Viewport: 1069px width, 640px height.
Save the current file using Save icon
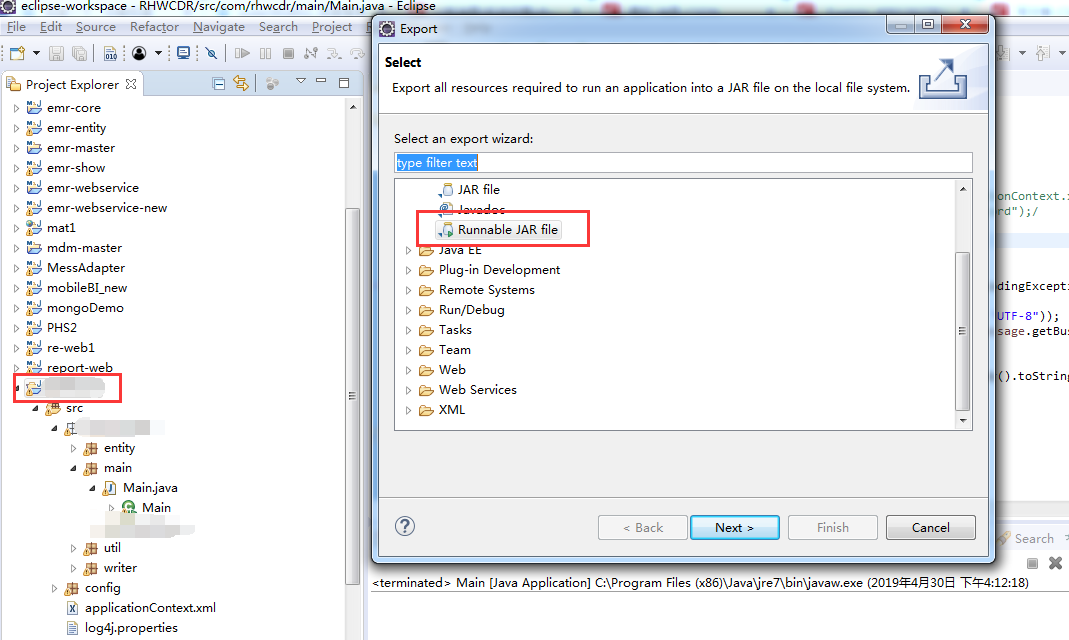(x=56, y=52)
